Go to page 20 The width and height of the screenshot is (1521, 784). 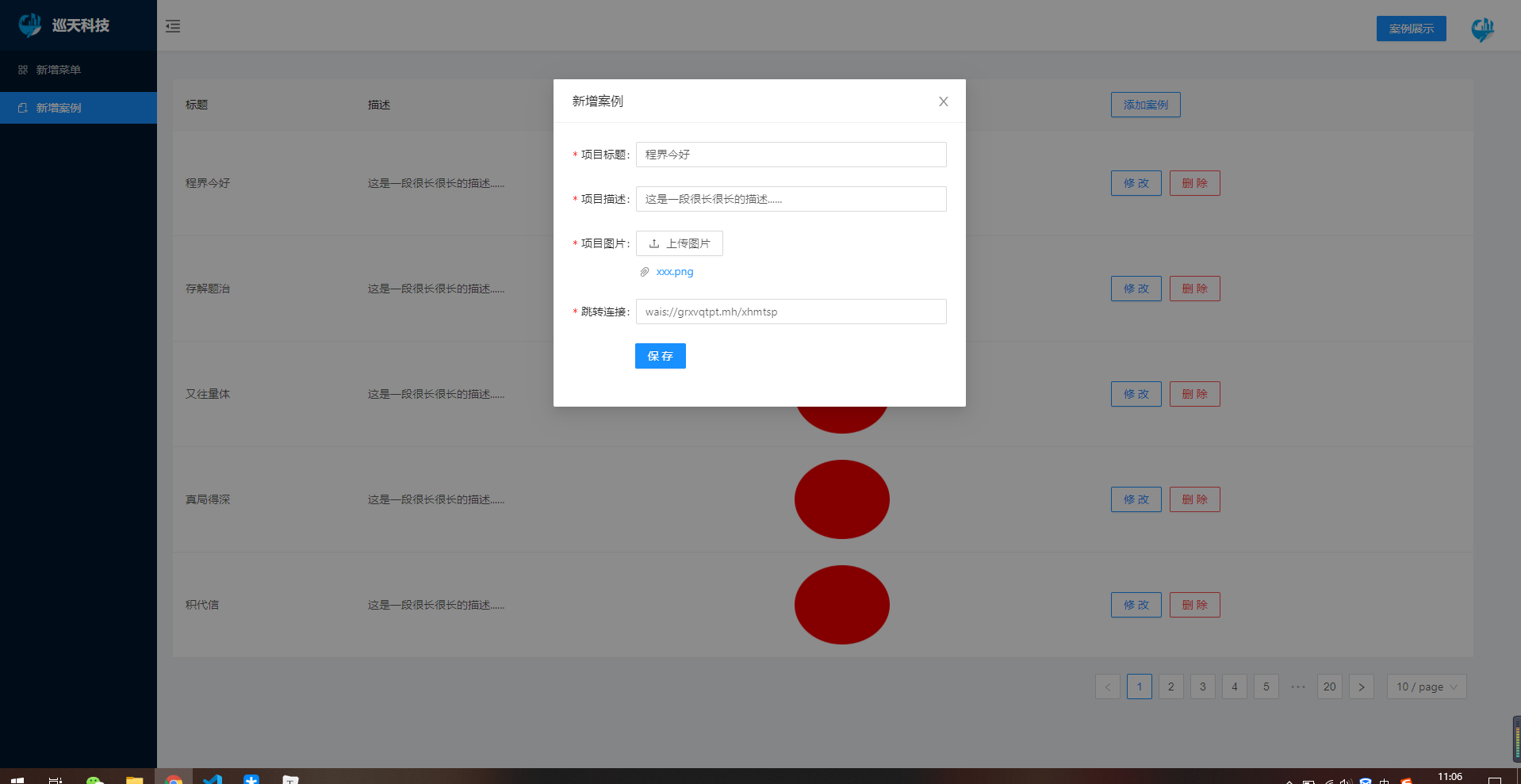(x=1330, y=686)
